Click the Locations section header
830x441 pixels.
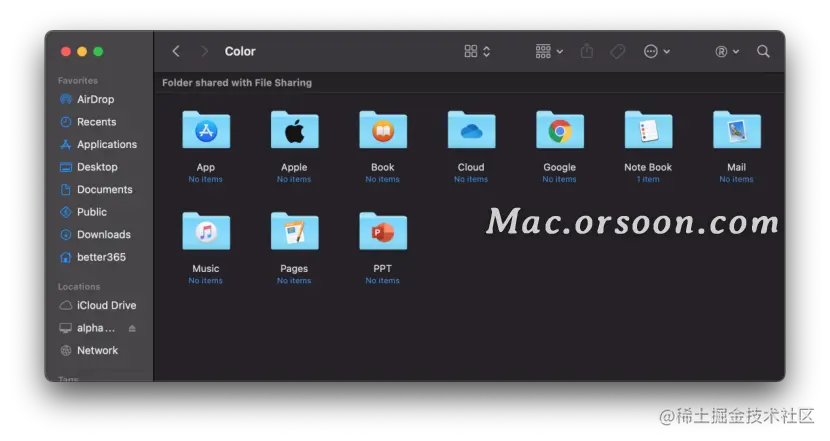[x=79, y=286]
